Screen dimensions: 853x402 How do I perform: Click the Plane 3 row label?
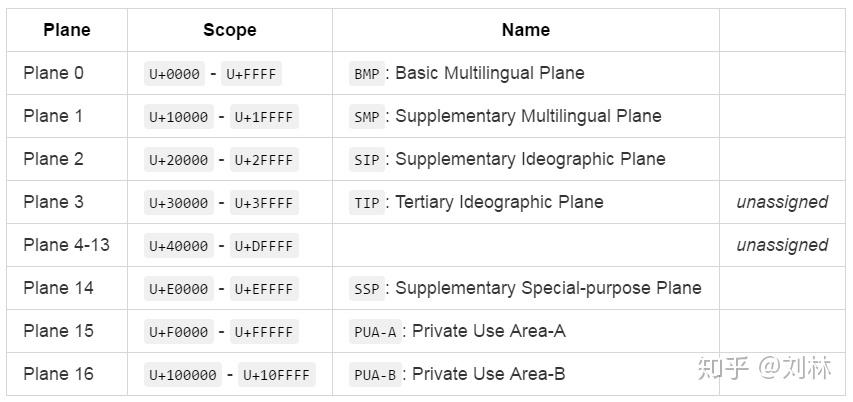[53, 202]
